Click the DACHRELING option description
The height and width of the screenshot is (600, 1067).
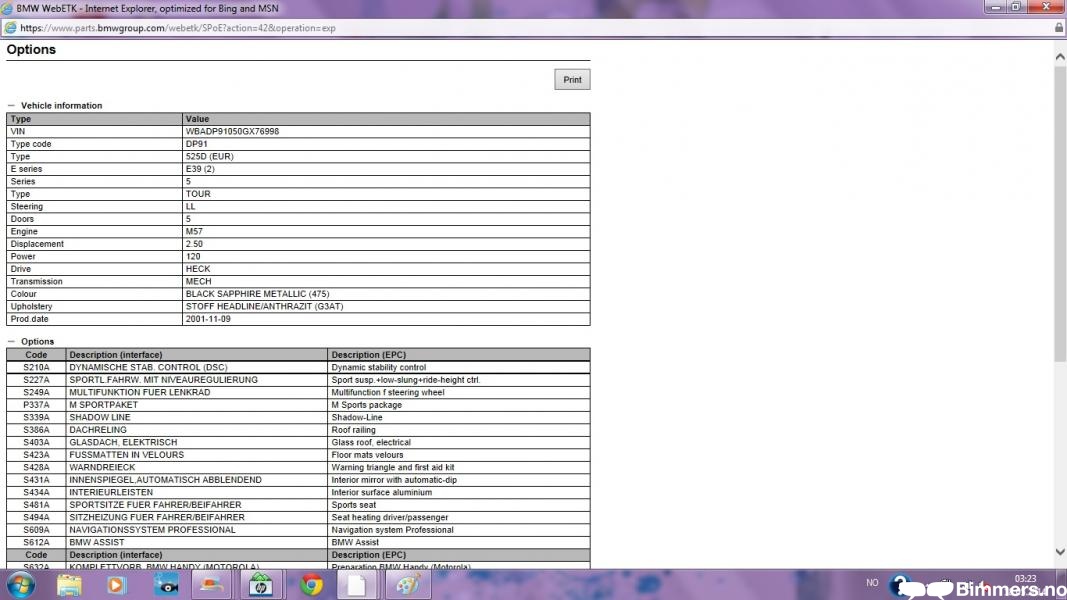click(x=99, y=430)
